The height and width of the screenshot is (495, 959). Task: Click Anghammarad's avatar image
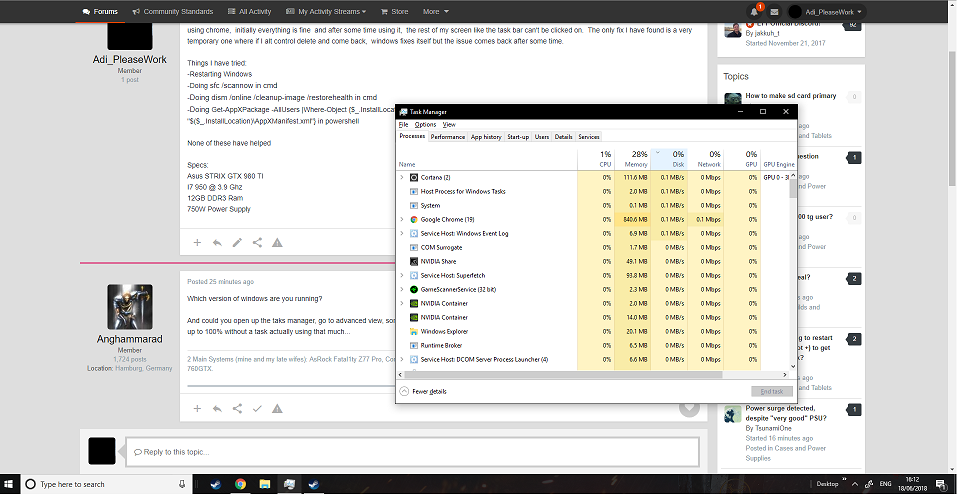(x=130, y=307)
